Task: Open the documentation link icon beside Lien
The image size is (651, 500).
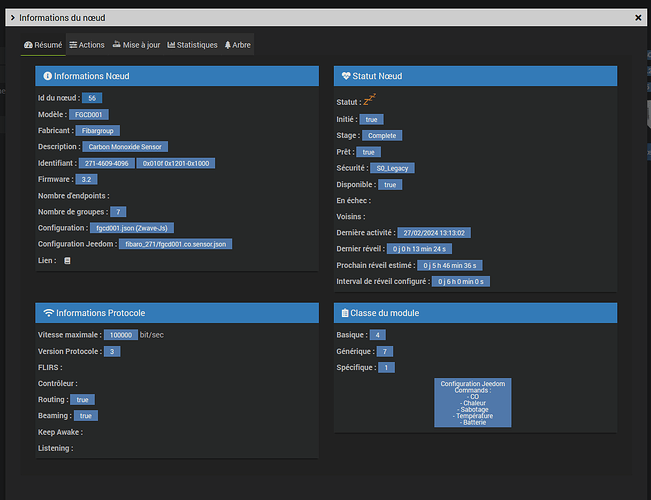Action: [67, 261]
